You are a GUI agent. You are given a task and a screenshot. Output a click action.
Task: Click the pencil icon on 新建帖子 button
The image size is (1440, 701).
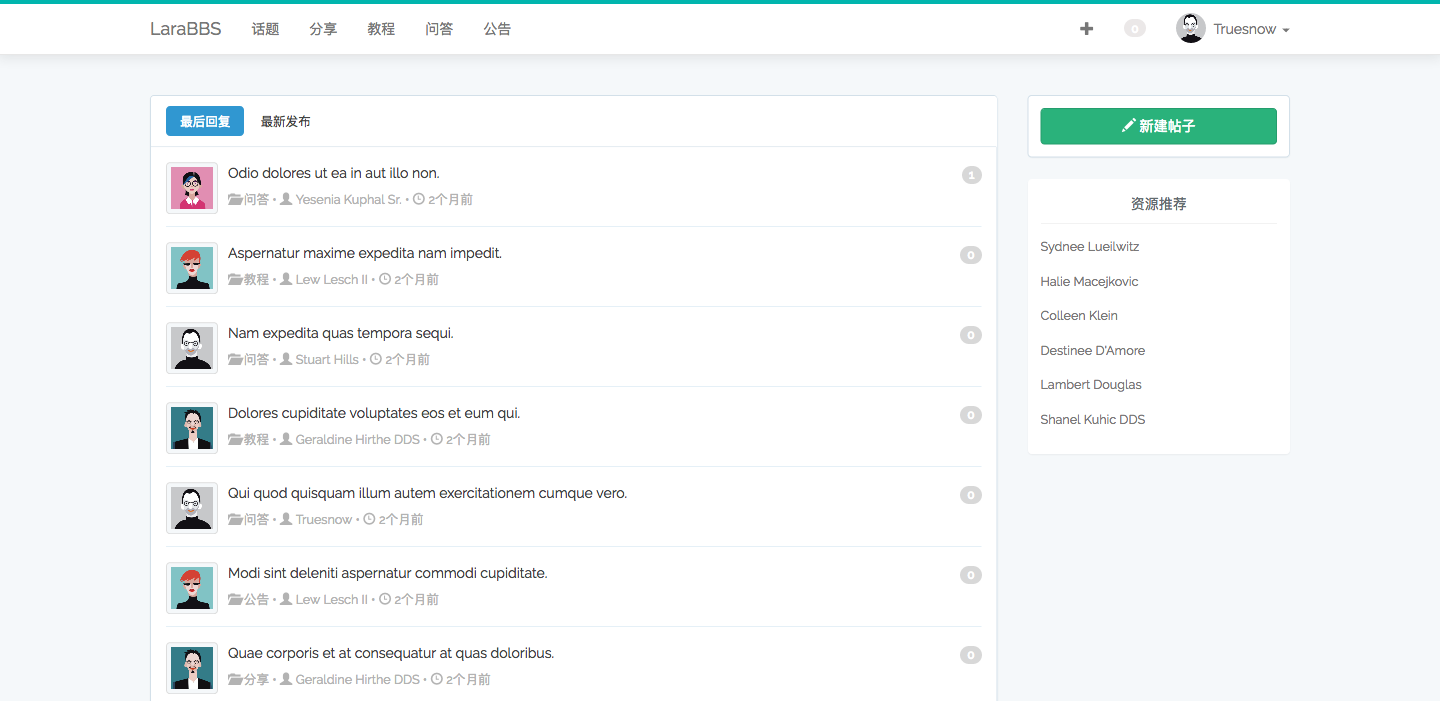tap(1128, 126)
